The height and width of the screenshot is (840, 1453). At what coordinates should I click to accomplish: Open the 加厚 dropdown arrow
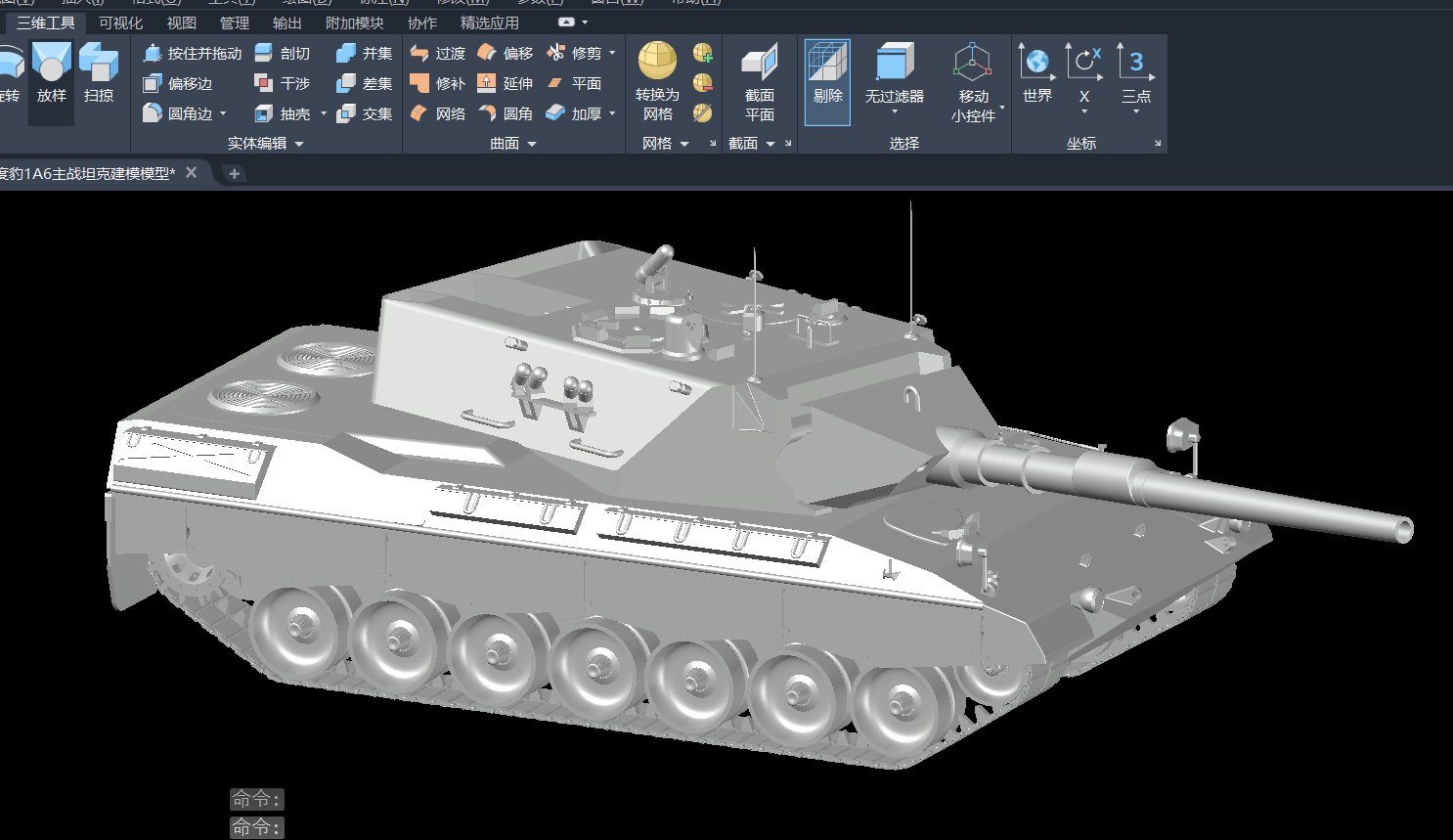(612, 113)
